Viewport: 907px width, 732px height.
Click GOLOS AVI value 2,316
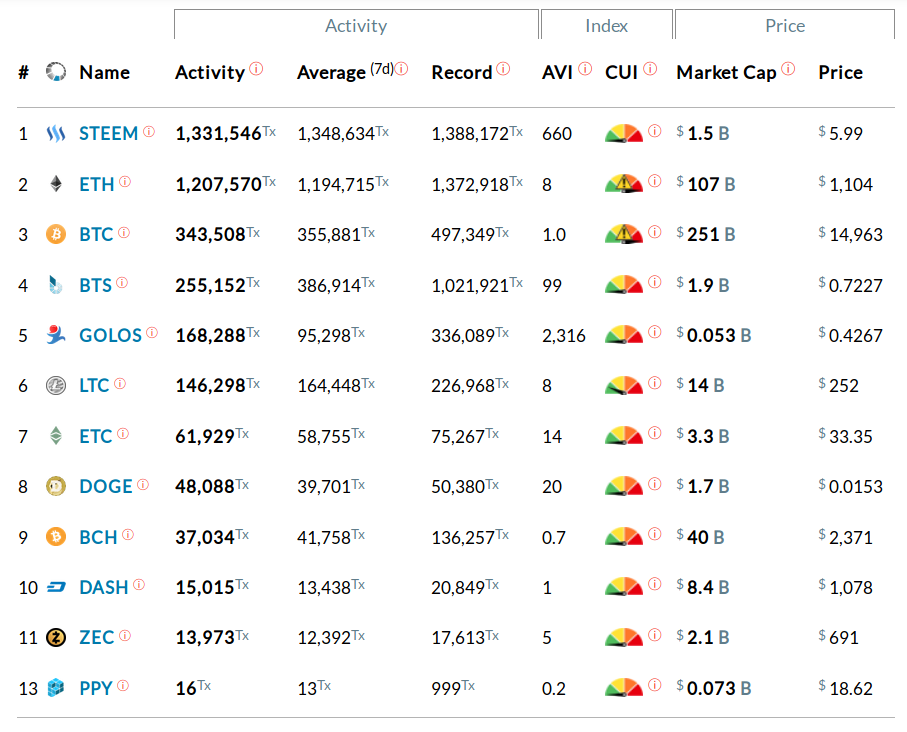coord(564,336)
